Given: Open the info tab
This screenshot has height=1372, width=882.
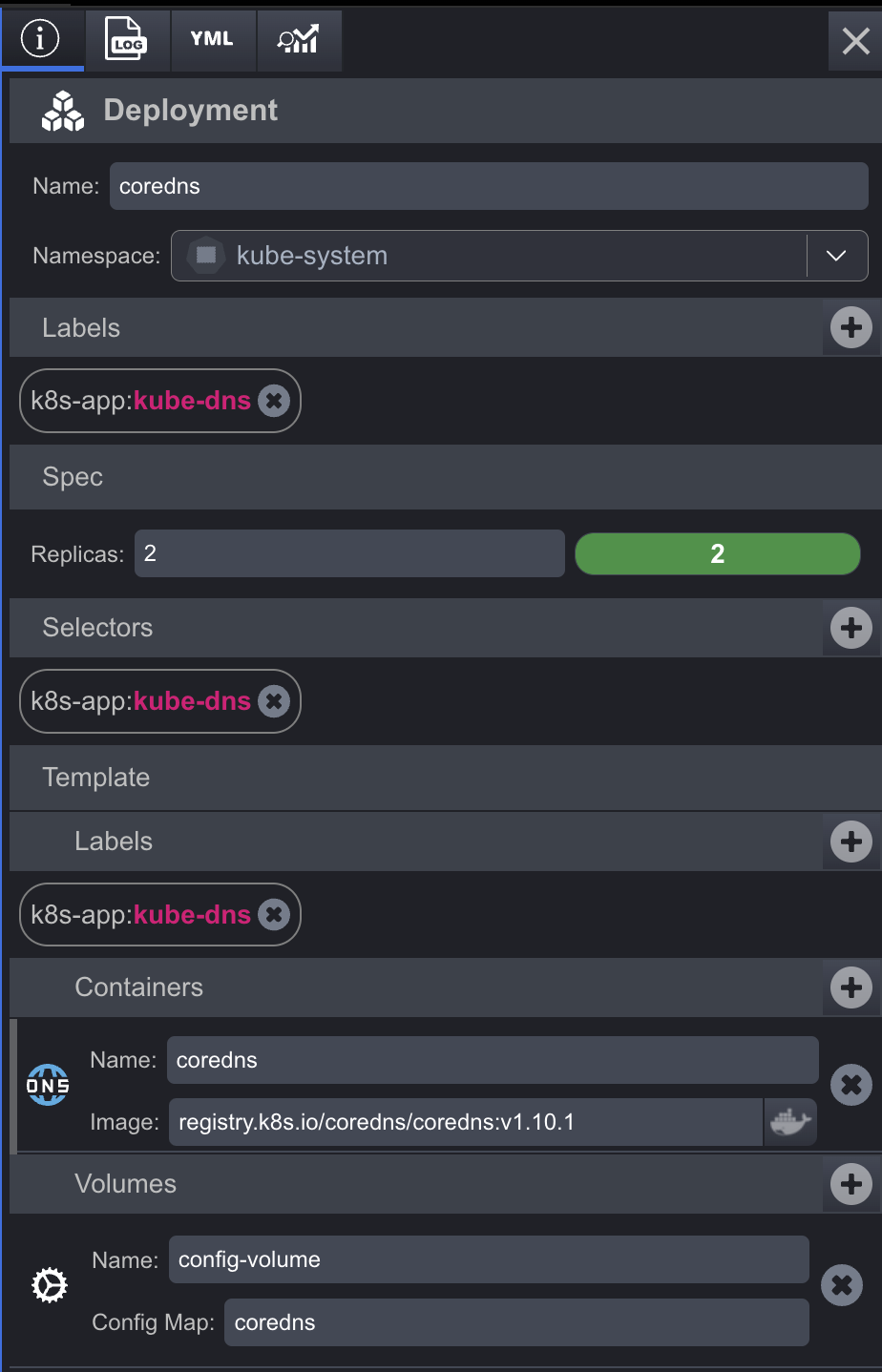Looking at the screenshot, I should click(x=40, y=38).
